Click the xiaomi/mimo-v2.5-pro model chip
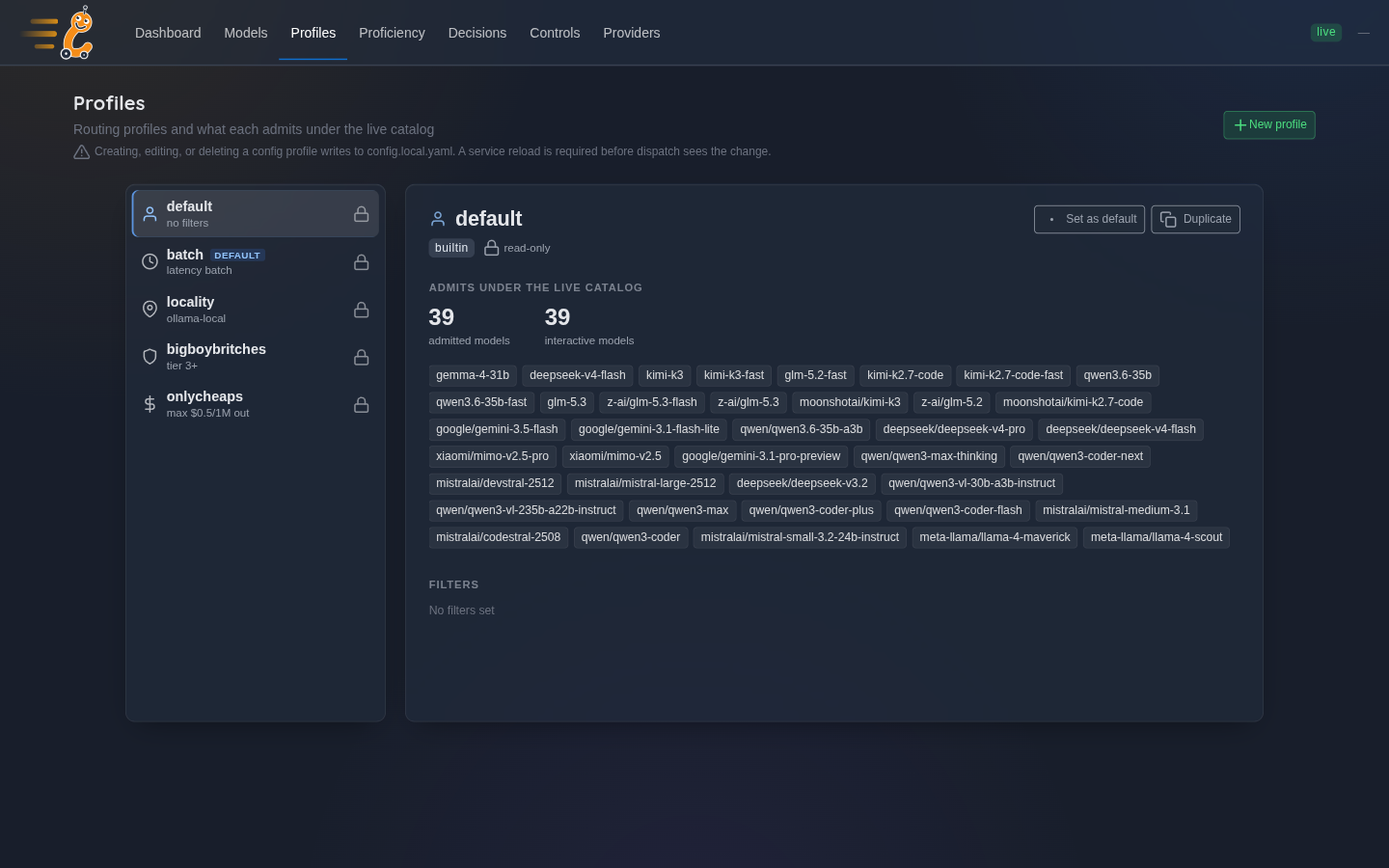 tap(492, 456)
